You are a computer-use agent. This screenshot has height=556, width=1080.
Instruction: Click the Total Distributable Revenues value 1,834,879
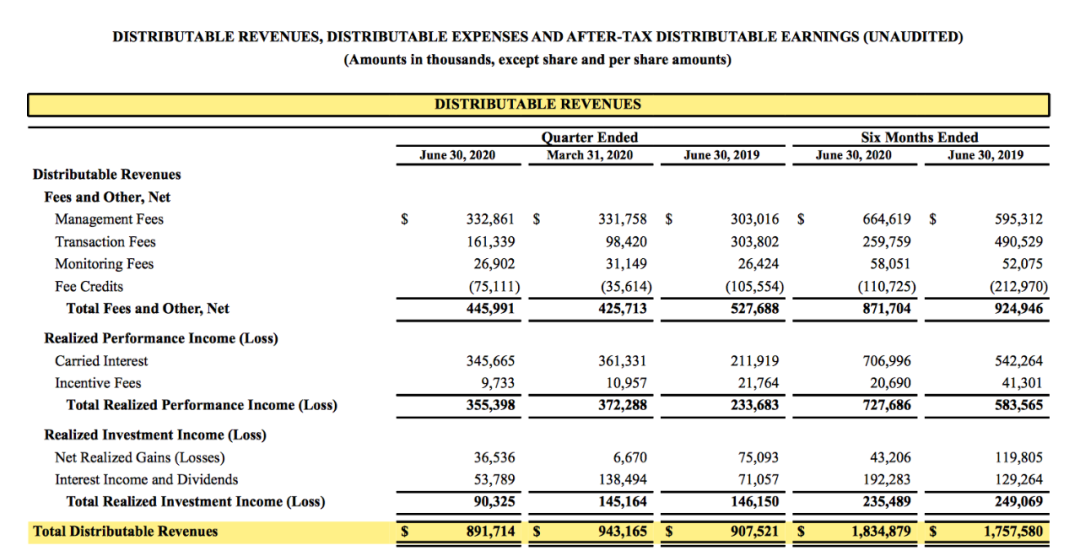click(x=880, y=531)
